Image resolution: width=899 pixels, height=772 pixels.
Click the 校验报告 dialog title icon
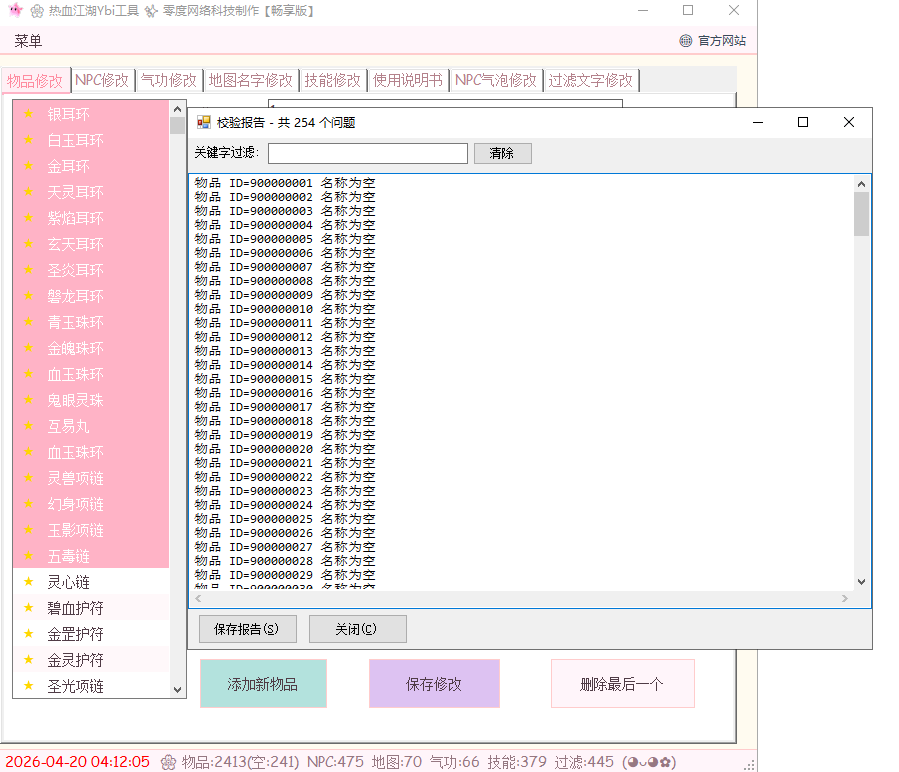(204, 122)
